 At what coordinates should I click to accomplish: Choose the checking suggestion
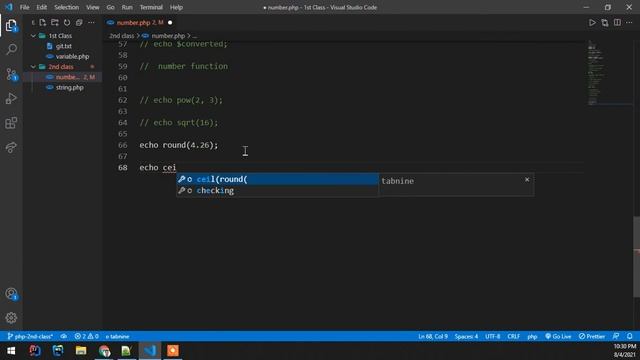click(x=277, y=191)
